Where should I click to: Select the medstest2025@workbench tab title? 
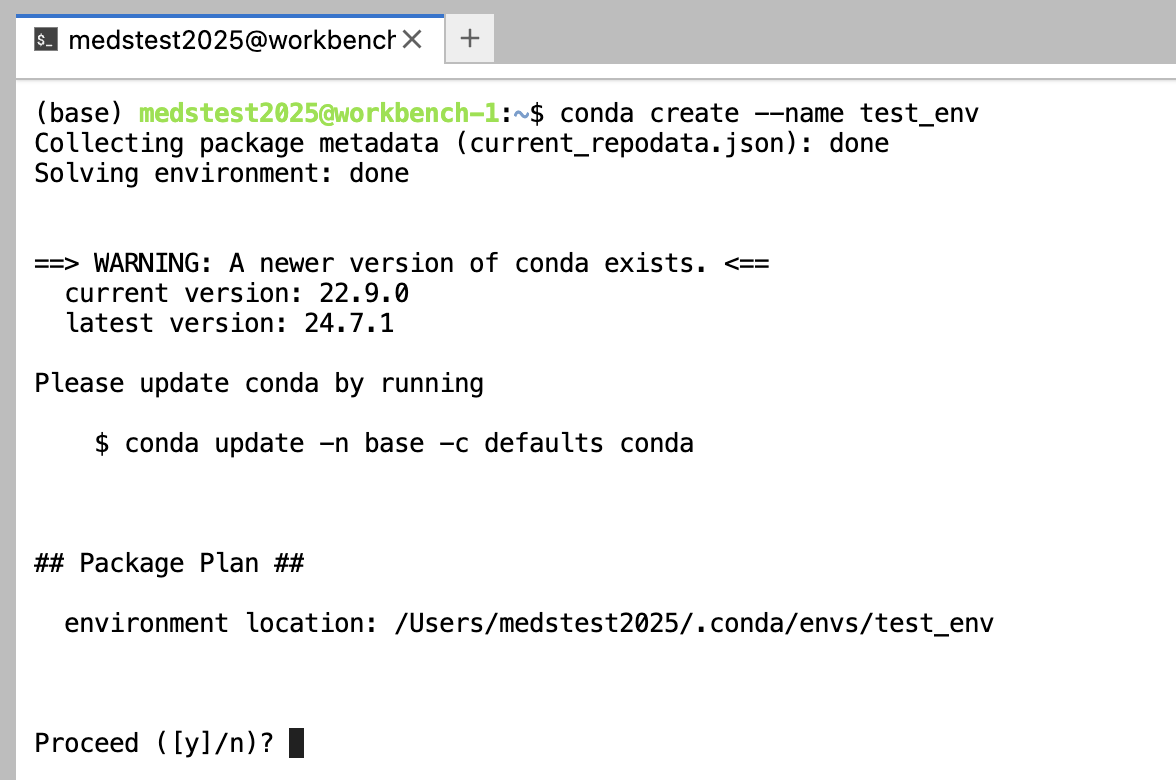232,40
